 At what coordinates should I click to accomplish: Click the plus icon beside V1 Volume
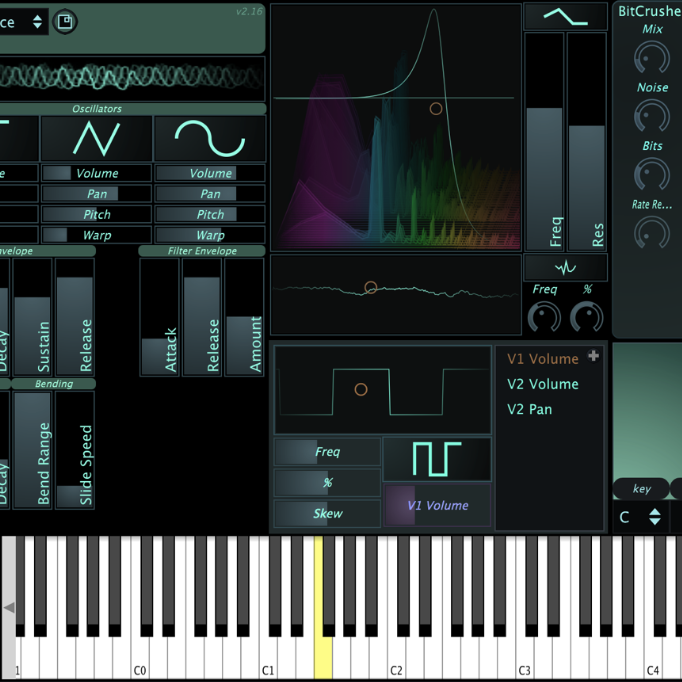point(593,356)
